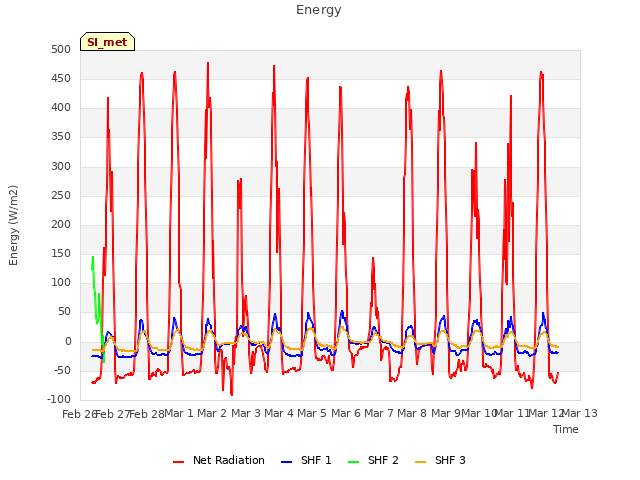Click the 150 y-axis tick value

point(61,253)
